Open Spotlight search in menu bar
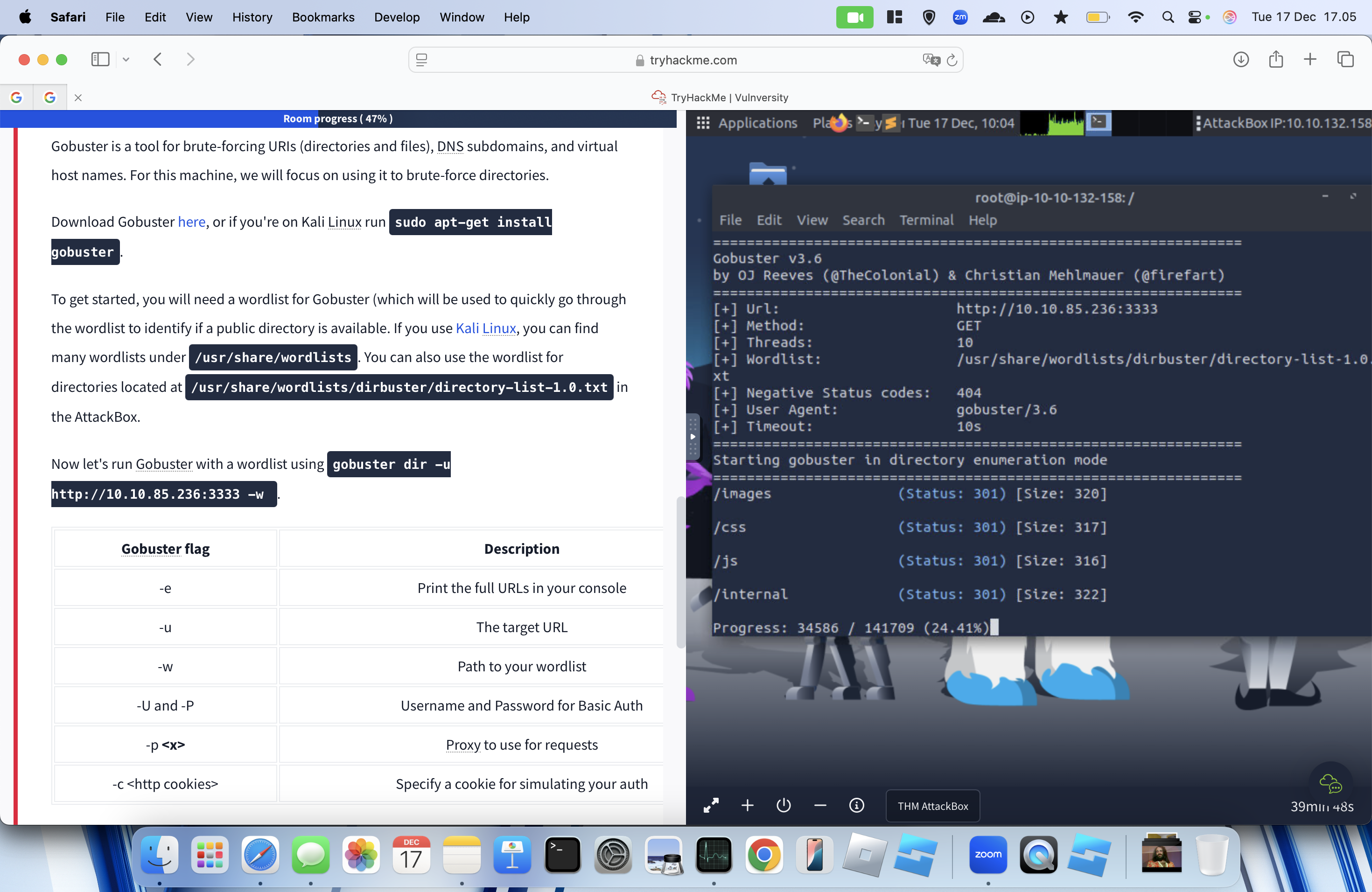 coord(1168,17)
